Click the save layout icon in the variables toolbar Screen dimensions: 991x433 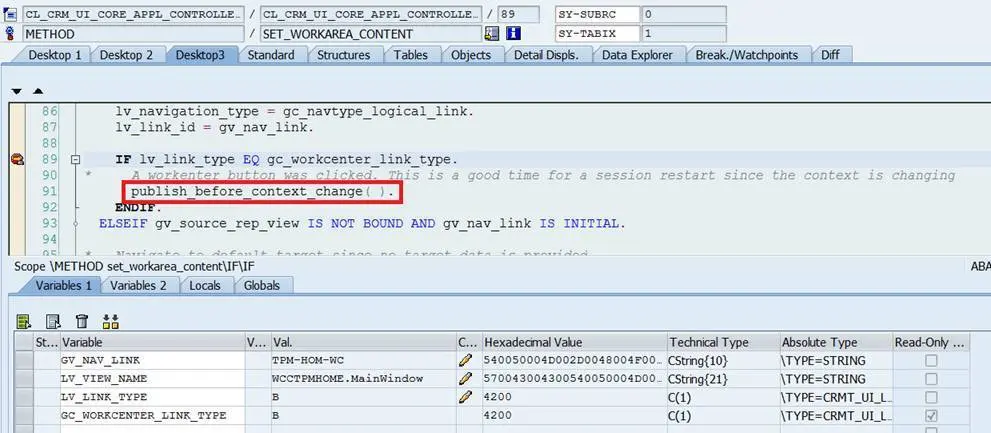[x=54, y=321]
